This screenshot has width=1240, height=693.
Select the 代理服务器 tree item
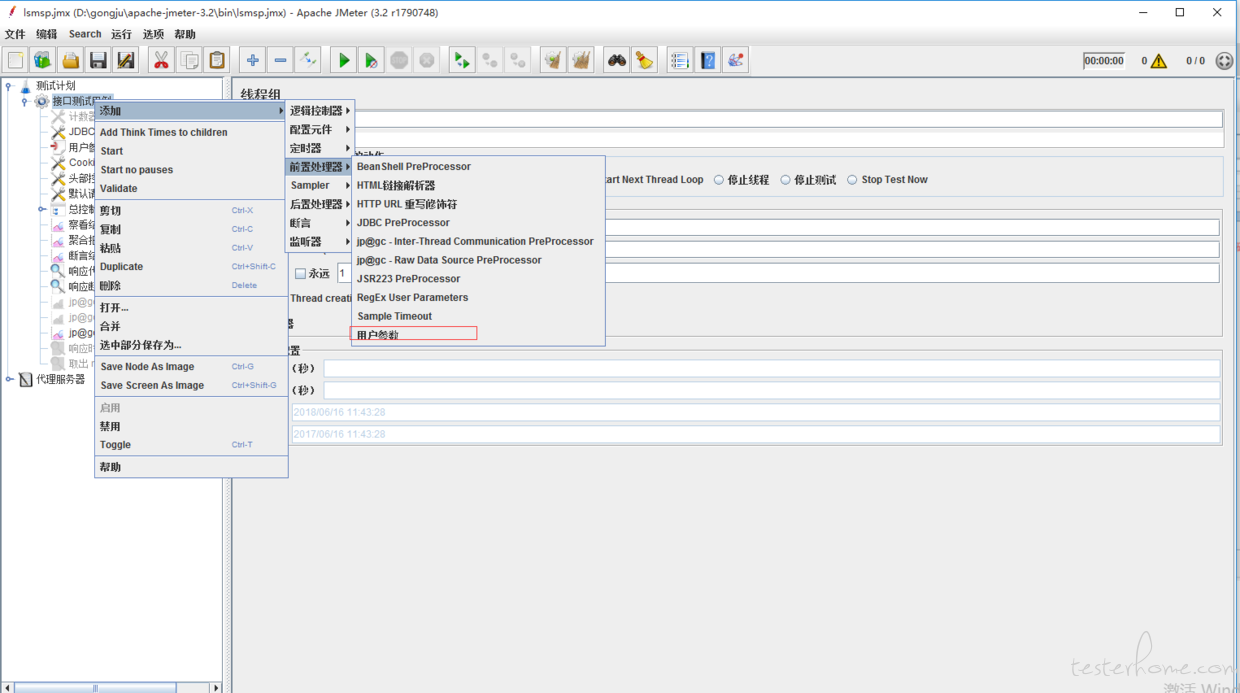[x=60, y=380]
